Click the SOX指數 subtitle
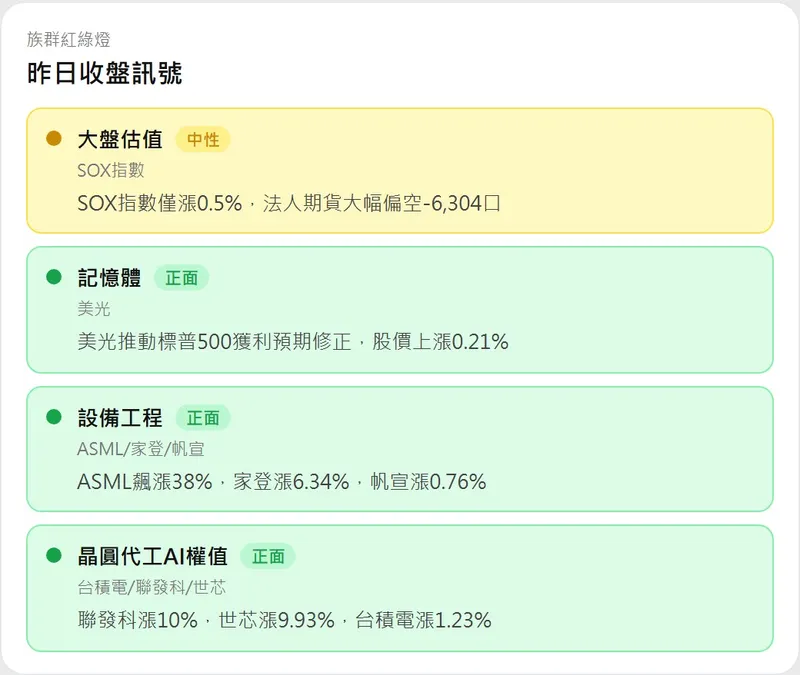The width and height of the screenshot is (800, 675). [110, 170]
